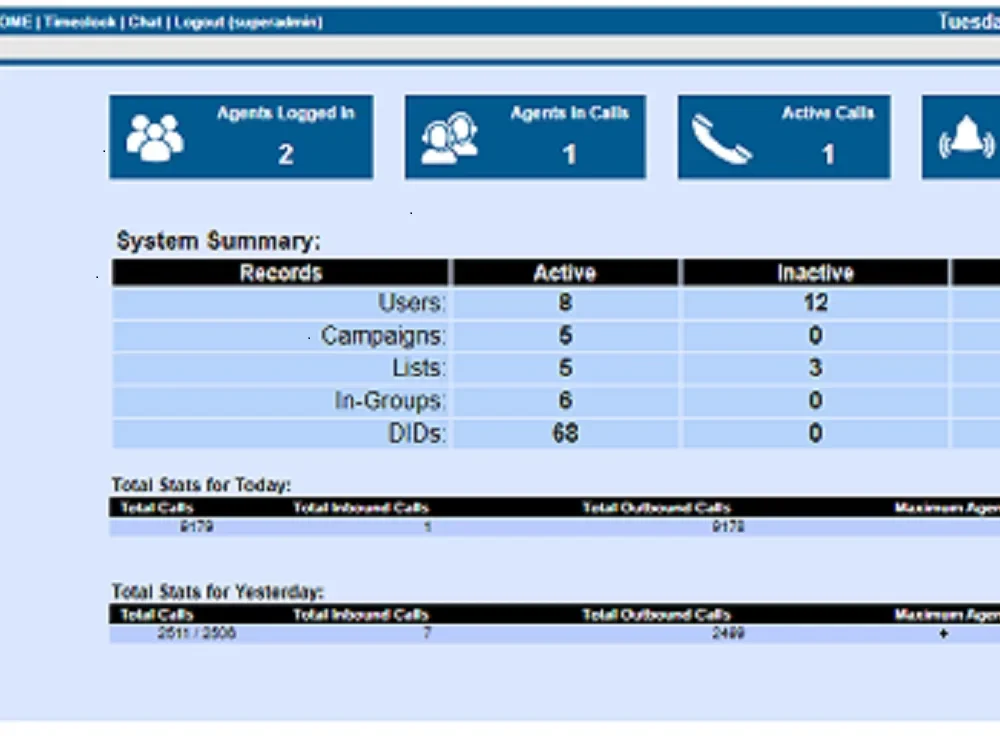Click active Campaigns count 5

click(x=565, y=336)
